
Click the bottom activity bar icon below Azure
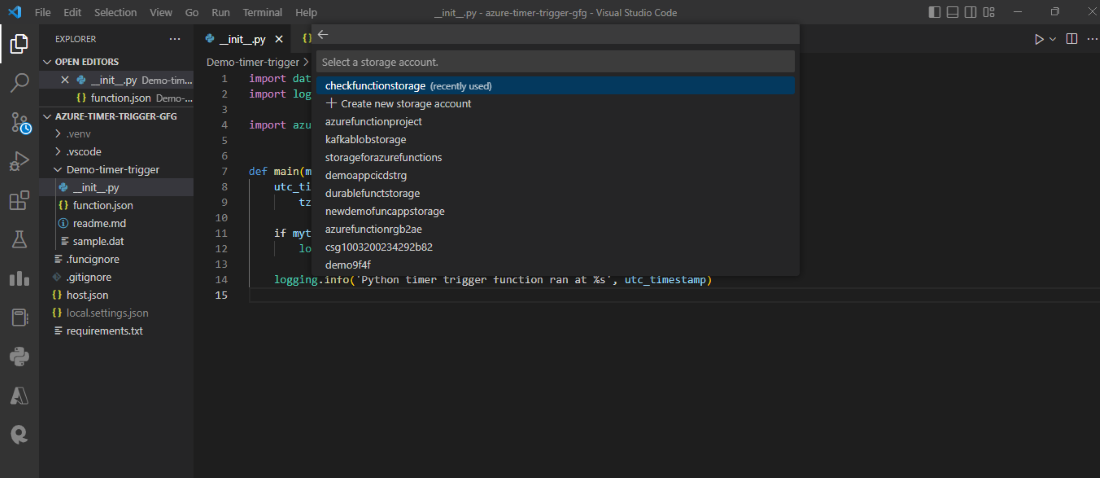(19, 434)
